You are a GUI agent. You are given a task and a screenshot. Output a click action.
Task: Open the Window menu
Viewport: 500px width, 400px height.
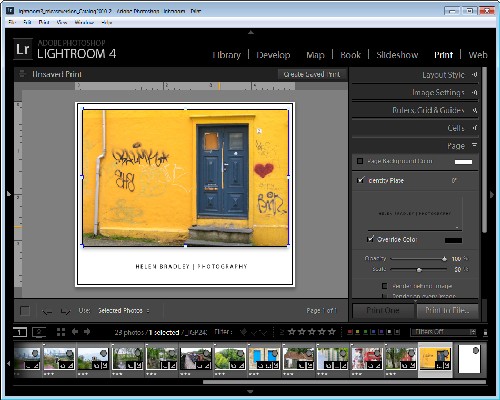point(84,22)
